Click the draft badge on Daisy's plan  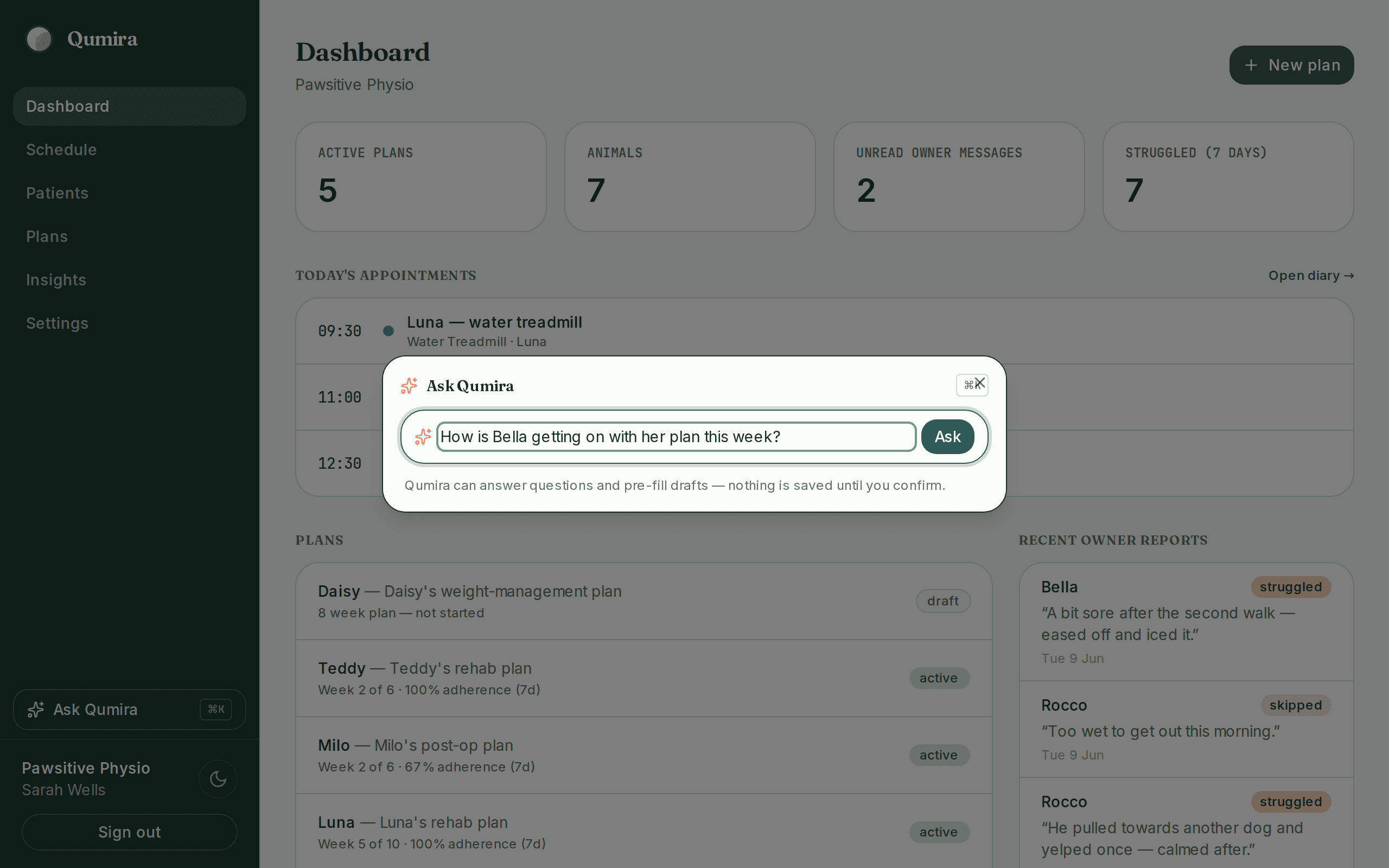pyautogui.click(x=943, y=601)
